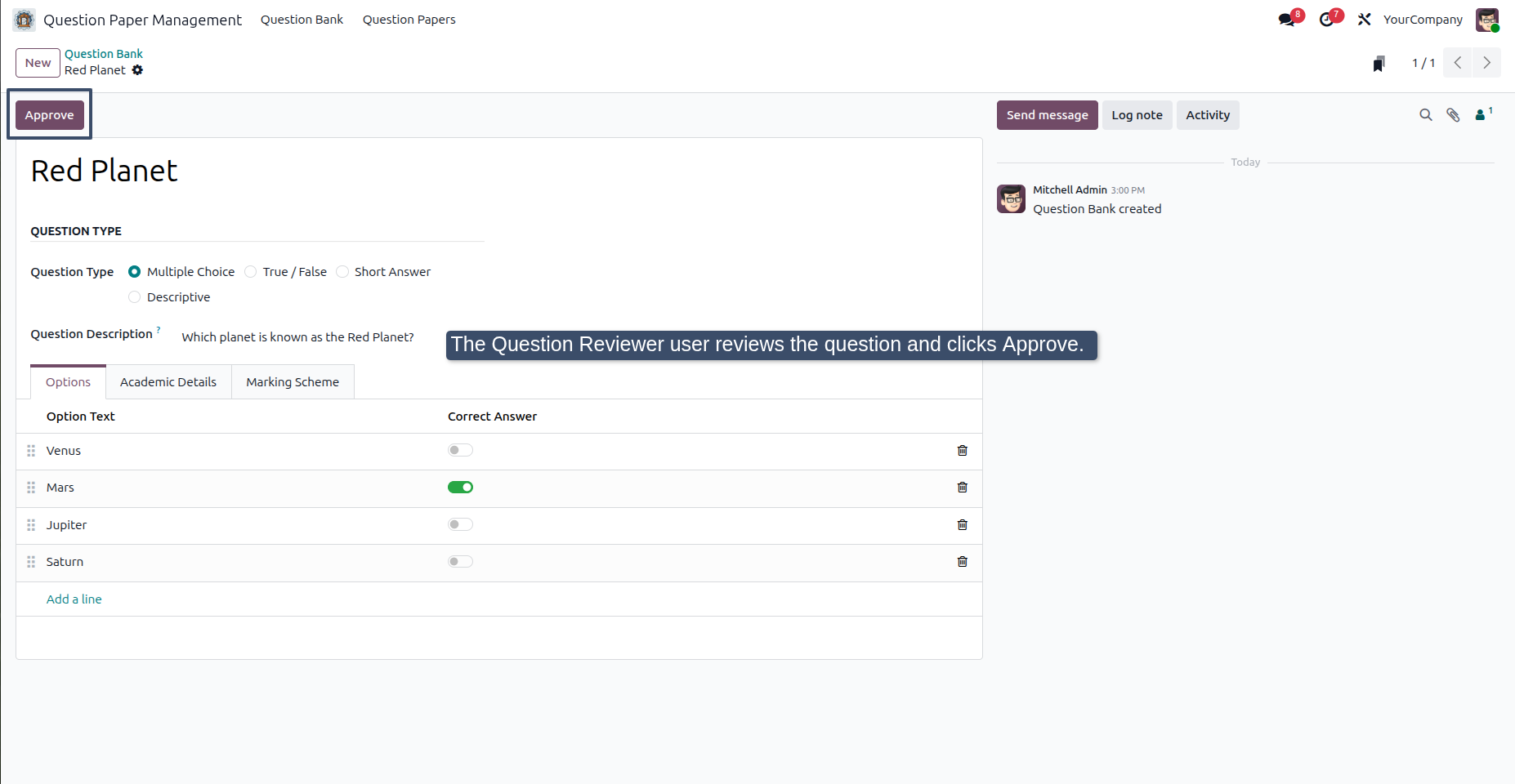The image size is (1515, 784).
Task: Open the Mitchell Admin user avatar menu
Action: pyautogui.click(x=1487, y=20)
